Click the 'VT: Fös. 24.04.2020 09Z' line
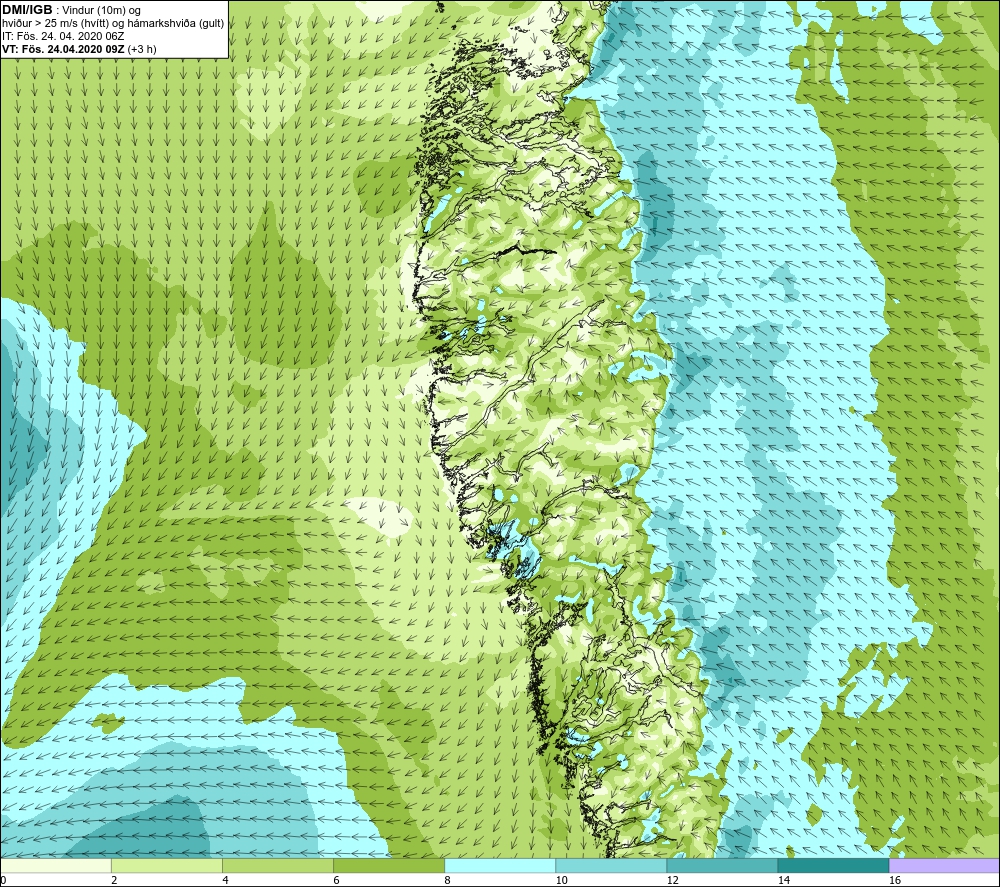The width and height of the screenshot is (1000, 887). point(63,49)
